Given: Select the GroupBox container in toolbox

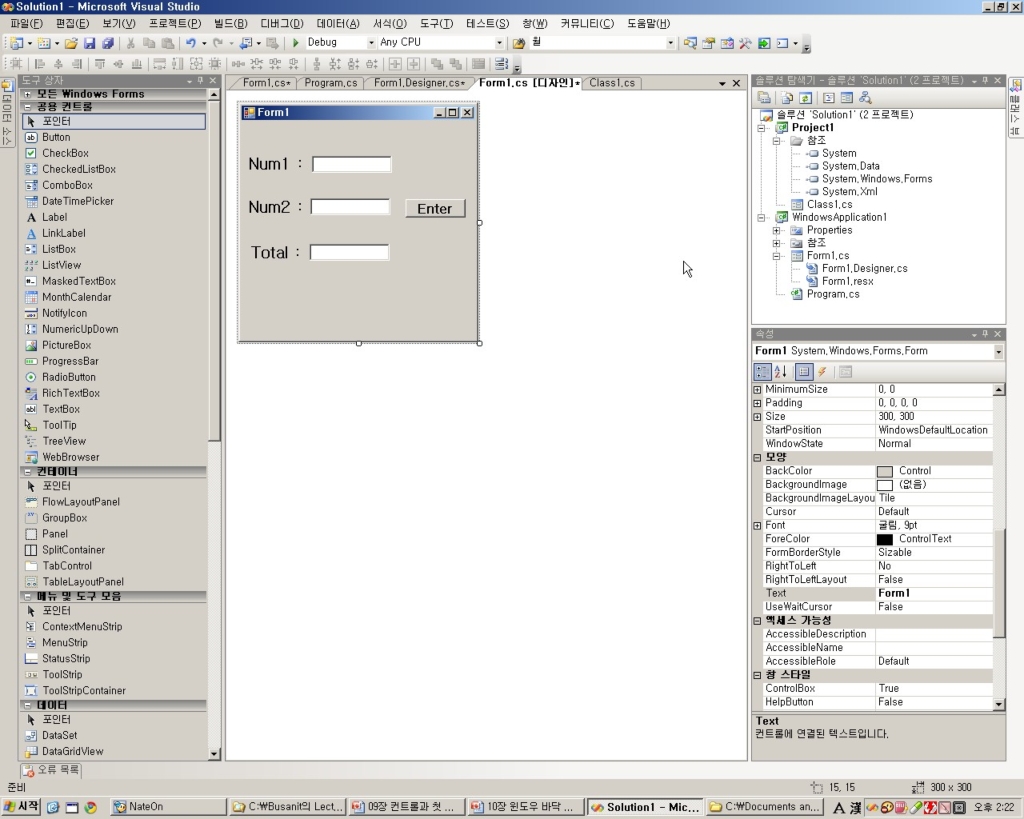Looking at the screenshot, I should (65, 518).
